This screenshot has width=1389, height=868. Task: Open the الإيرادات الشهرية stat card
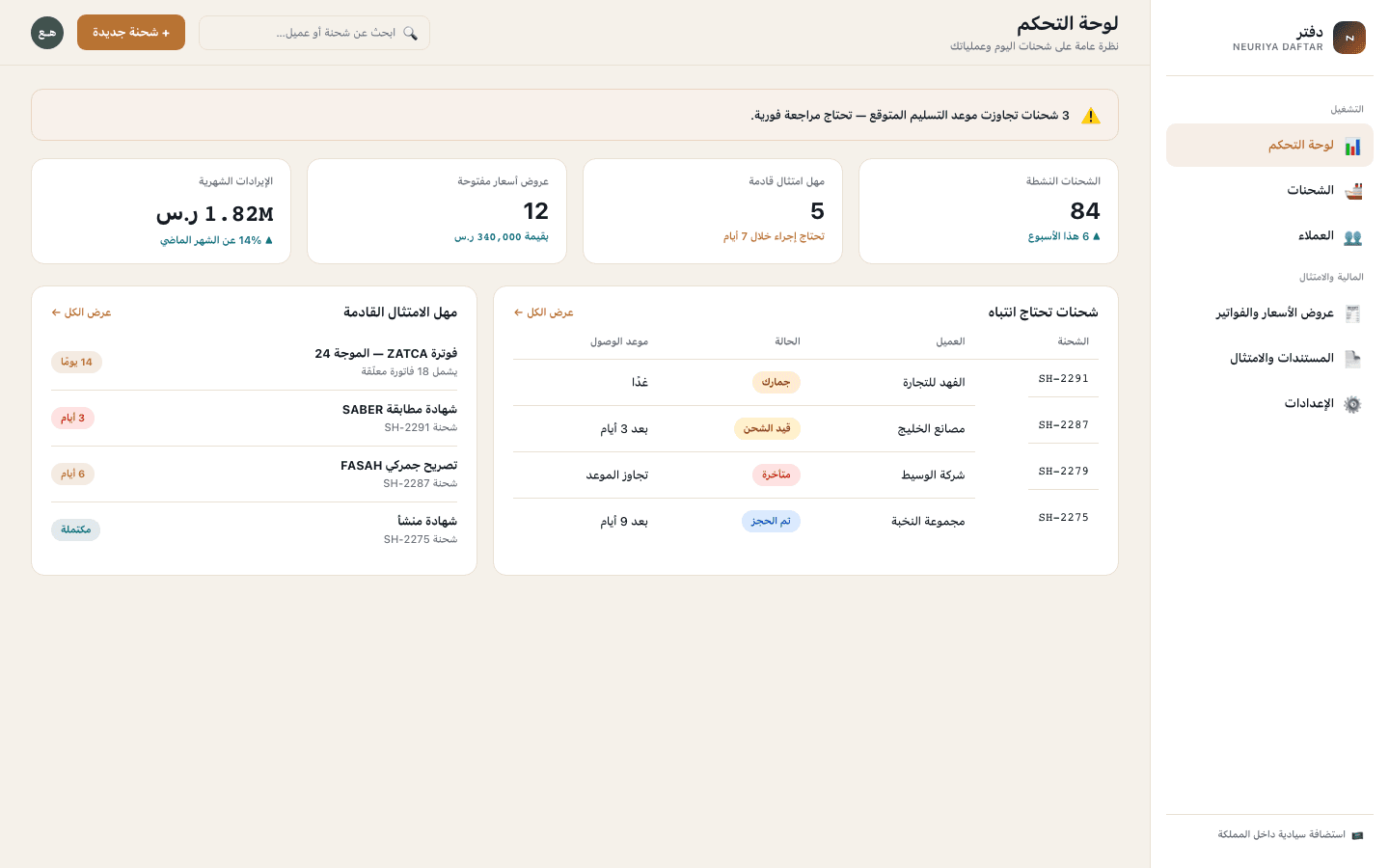161,211
